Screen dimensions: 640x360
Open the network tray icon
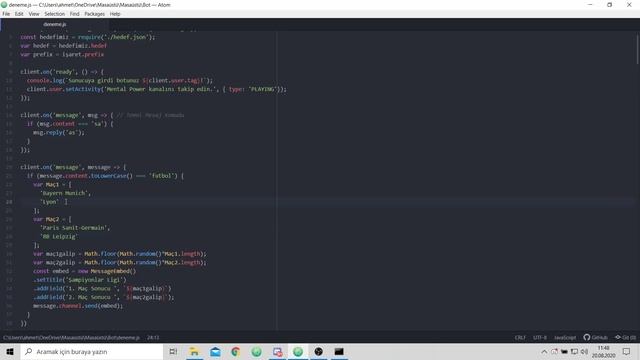point(574,351)
